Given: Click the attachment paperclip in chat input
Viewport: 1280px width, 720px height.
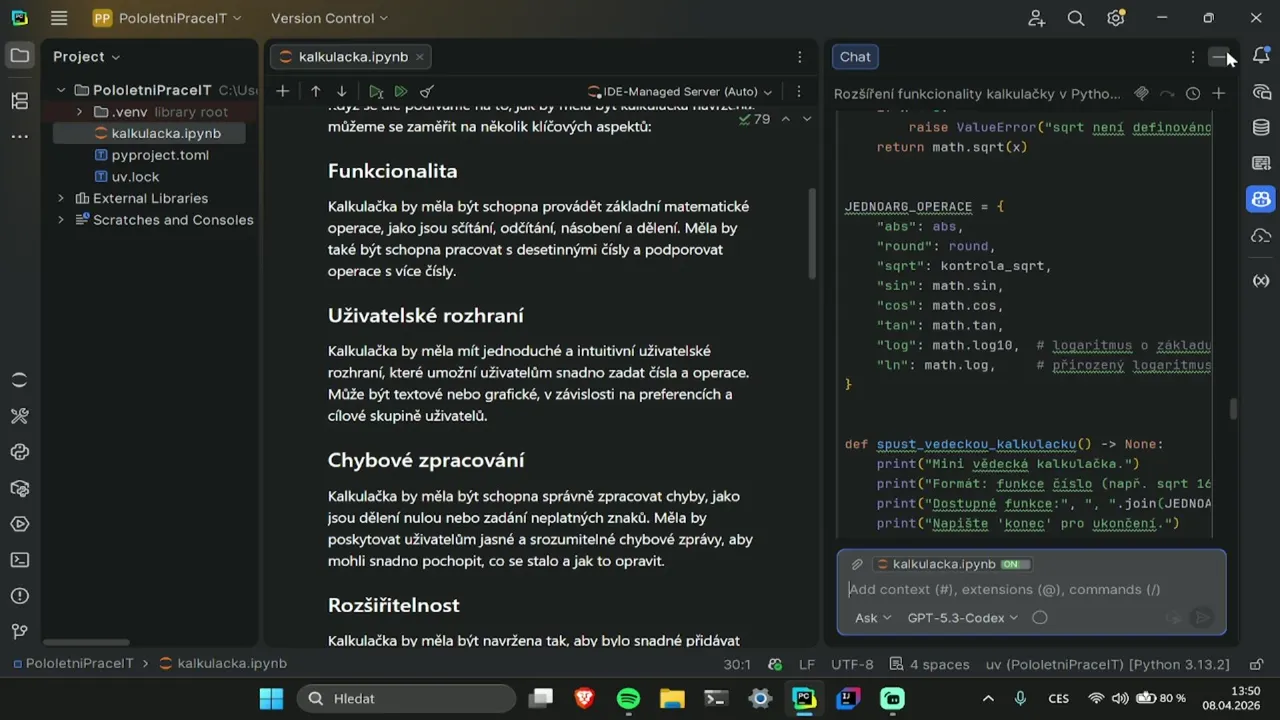Looking at the screenshot, I should [x=857, y=564].
